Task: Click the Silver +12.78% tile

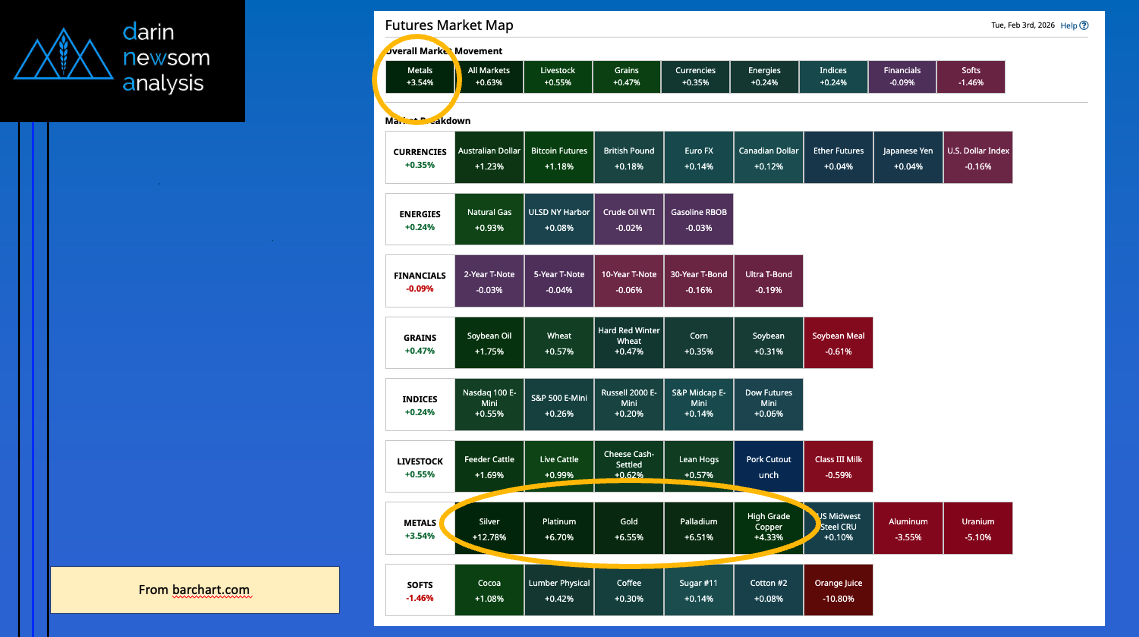Action: (x=489, y=528)
